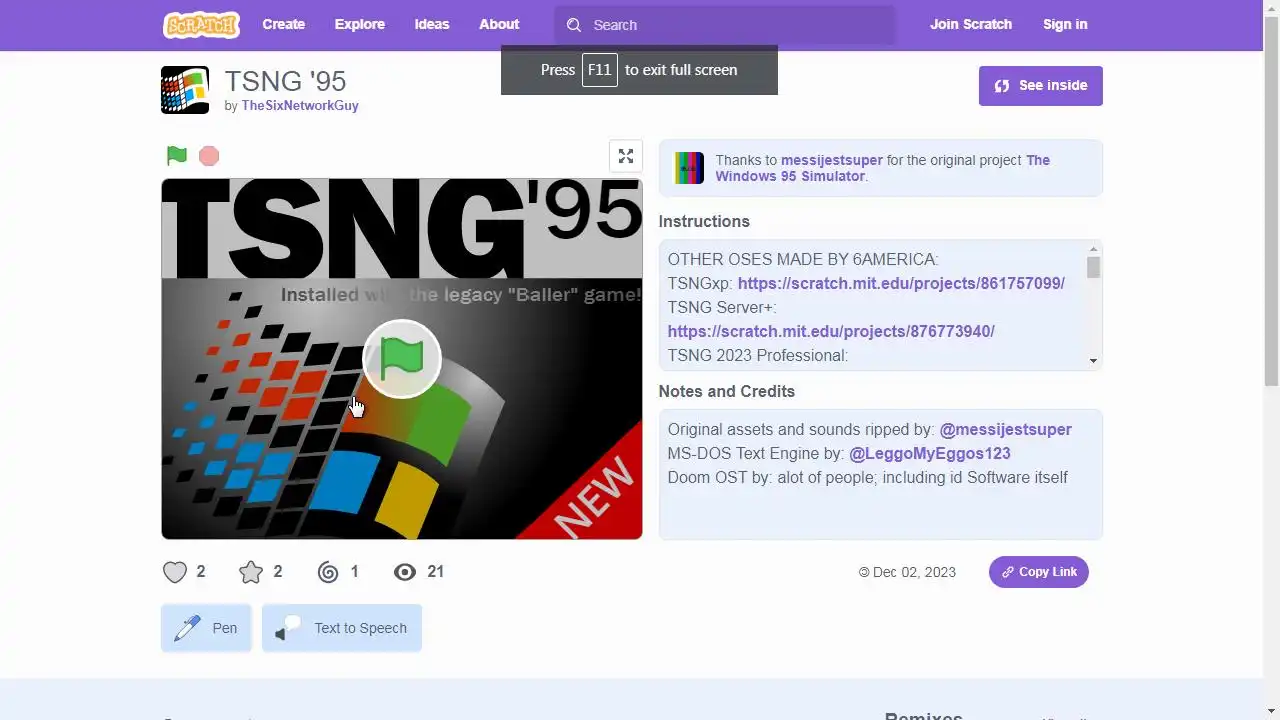Open the About page

point(499,24)
